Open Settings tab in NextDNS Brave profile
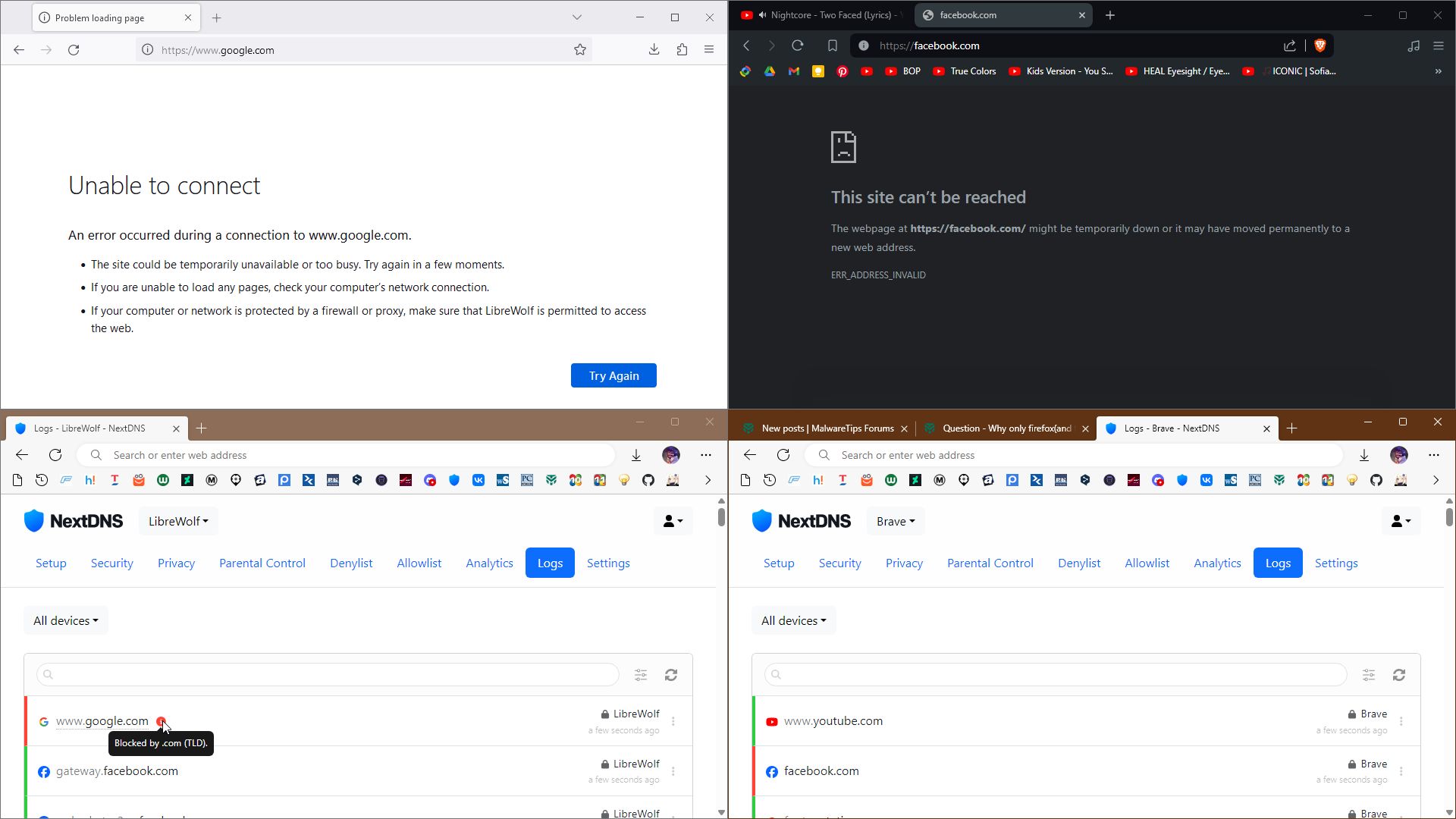The height and width of the screenshot is (819, 1456). [x=1336, y=563]
